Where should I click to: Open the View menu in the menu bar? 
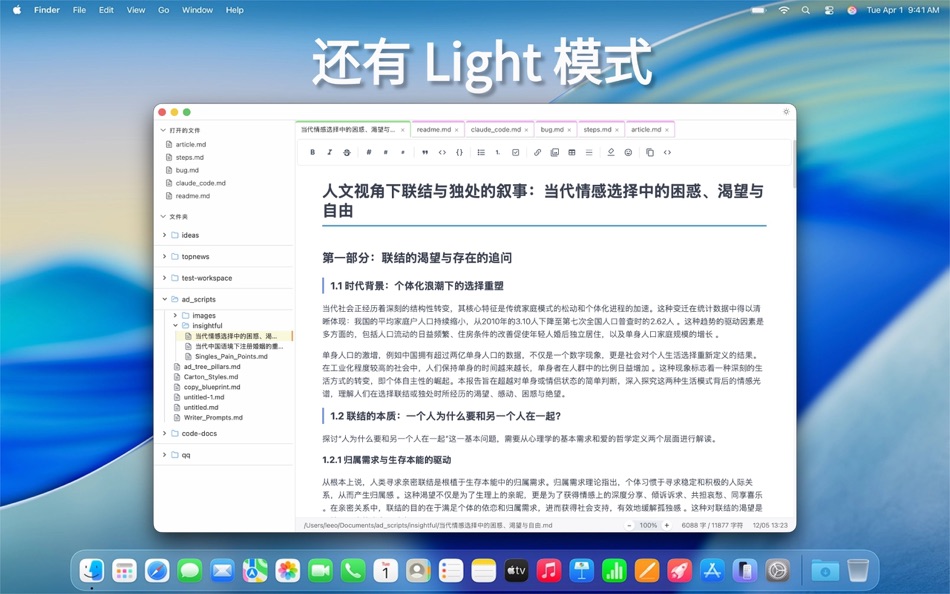136,10
